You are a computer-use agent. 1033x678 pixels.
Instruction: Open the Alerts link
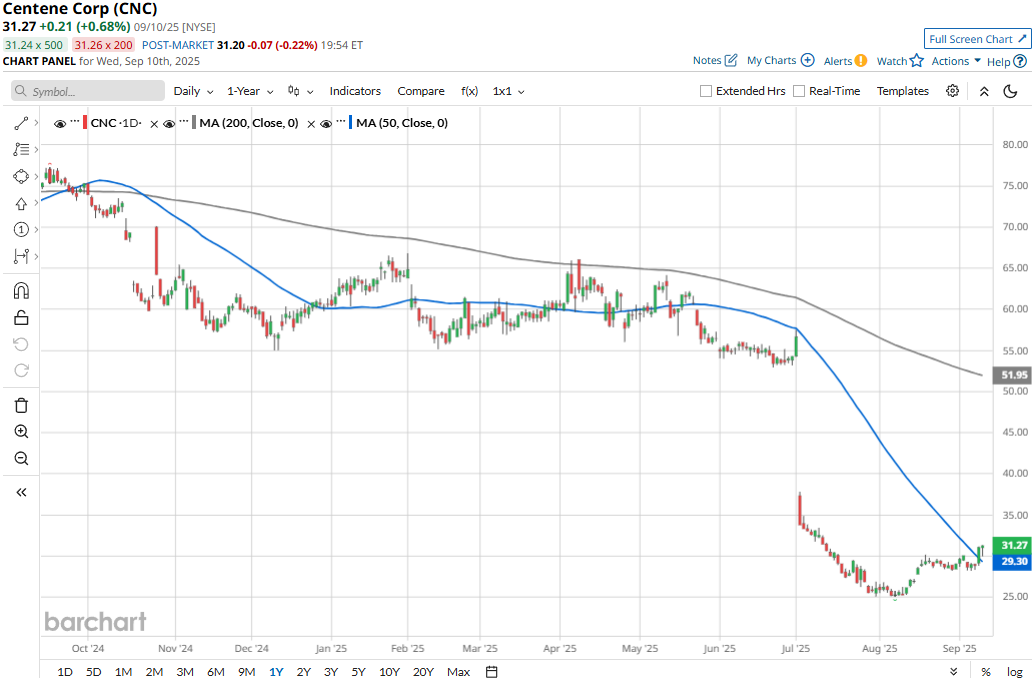838,61
